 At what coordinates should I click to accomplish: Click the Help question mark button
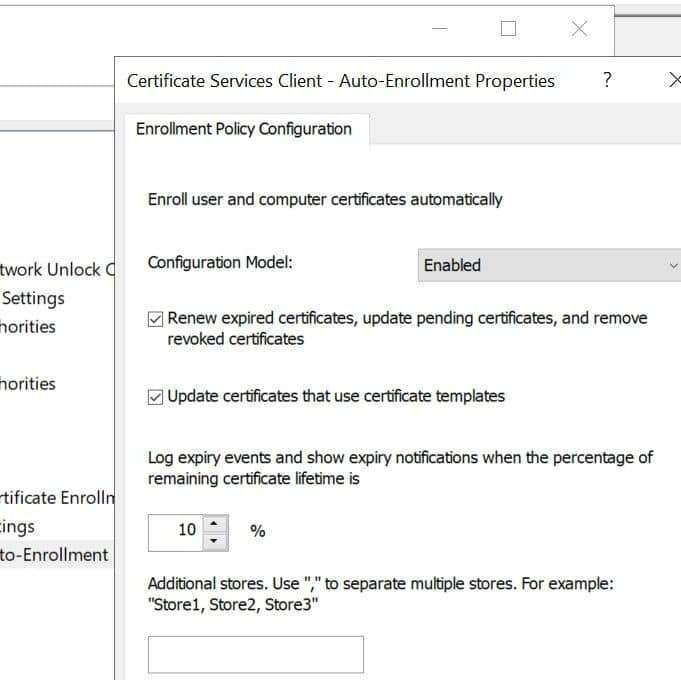(x=607, y=81)
